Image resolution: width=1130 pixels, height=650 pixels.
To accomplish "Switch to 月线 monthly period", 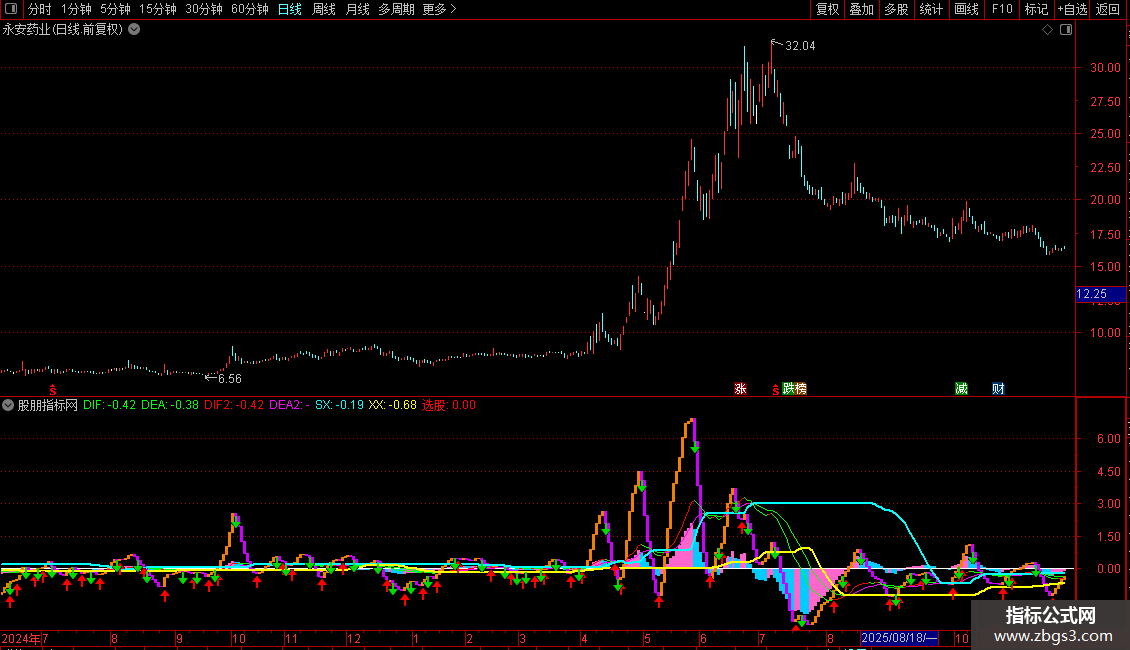I will 357,9.
